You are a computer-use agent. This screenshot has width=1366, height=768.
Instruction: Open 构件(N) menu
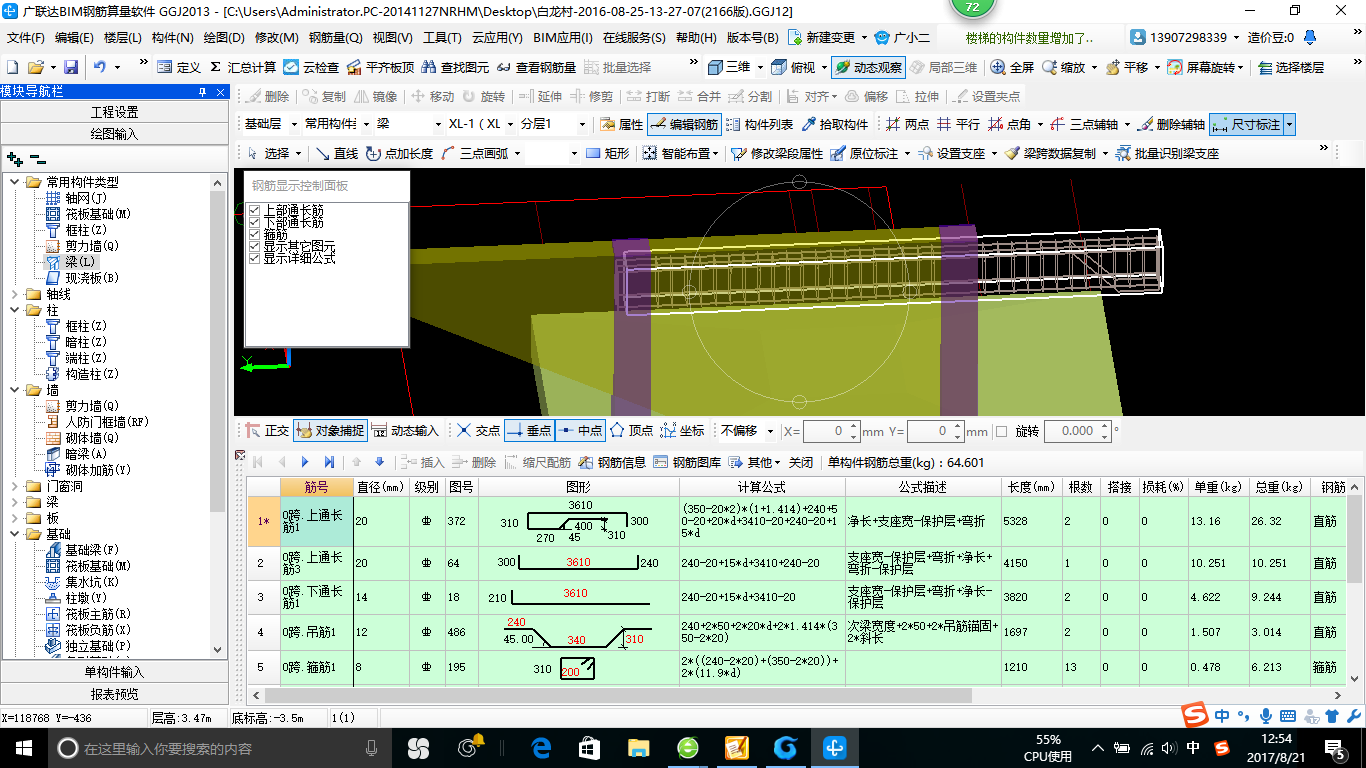[172, 38]
